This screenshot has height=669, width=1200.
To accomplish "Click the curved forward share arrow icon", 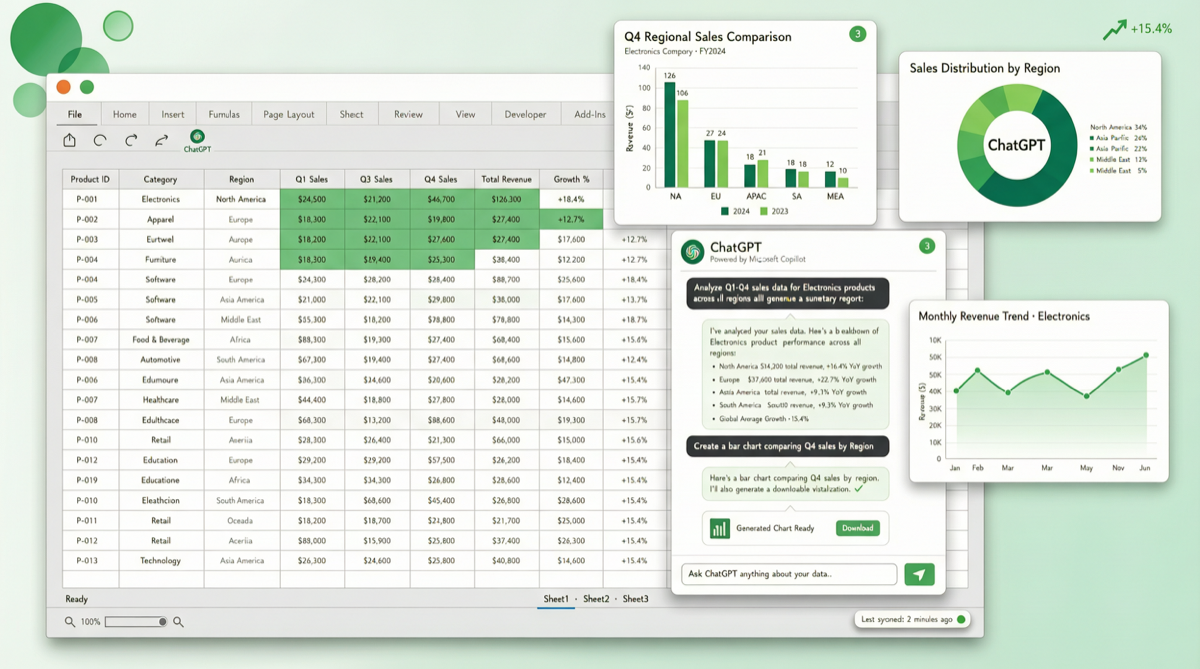I will tap(161, 140).
